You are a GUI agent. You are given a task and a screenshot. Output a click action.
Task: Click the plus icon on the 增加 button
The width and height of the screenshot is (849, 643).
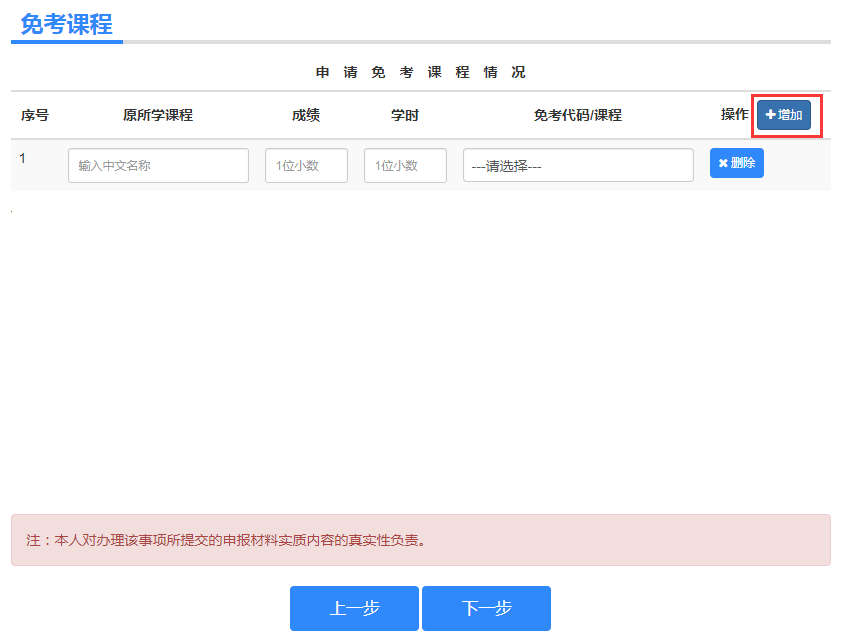point(770,115)
